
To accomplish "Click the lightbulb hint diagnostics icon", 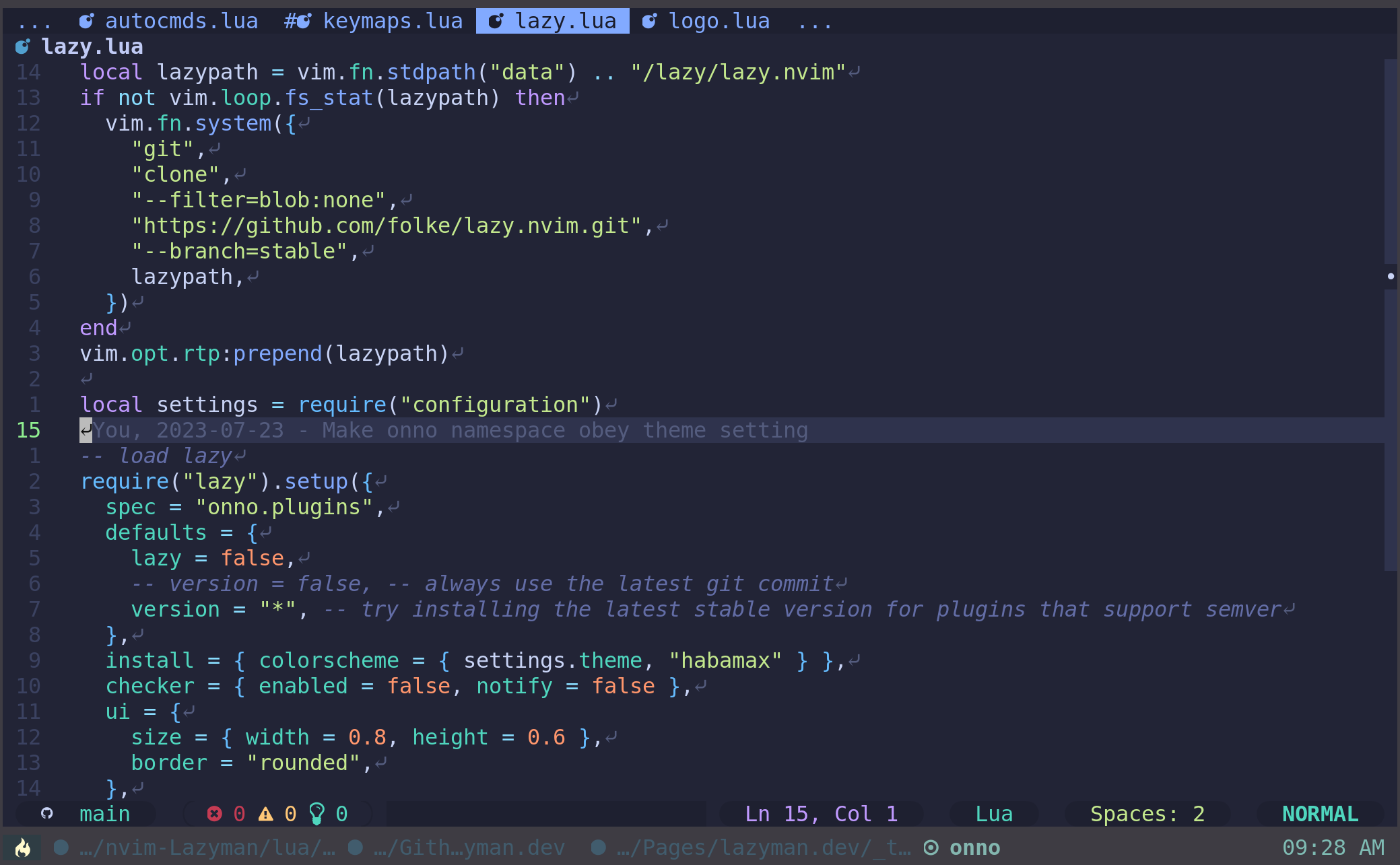I will click(x=316, y=814).
